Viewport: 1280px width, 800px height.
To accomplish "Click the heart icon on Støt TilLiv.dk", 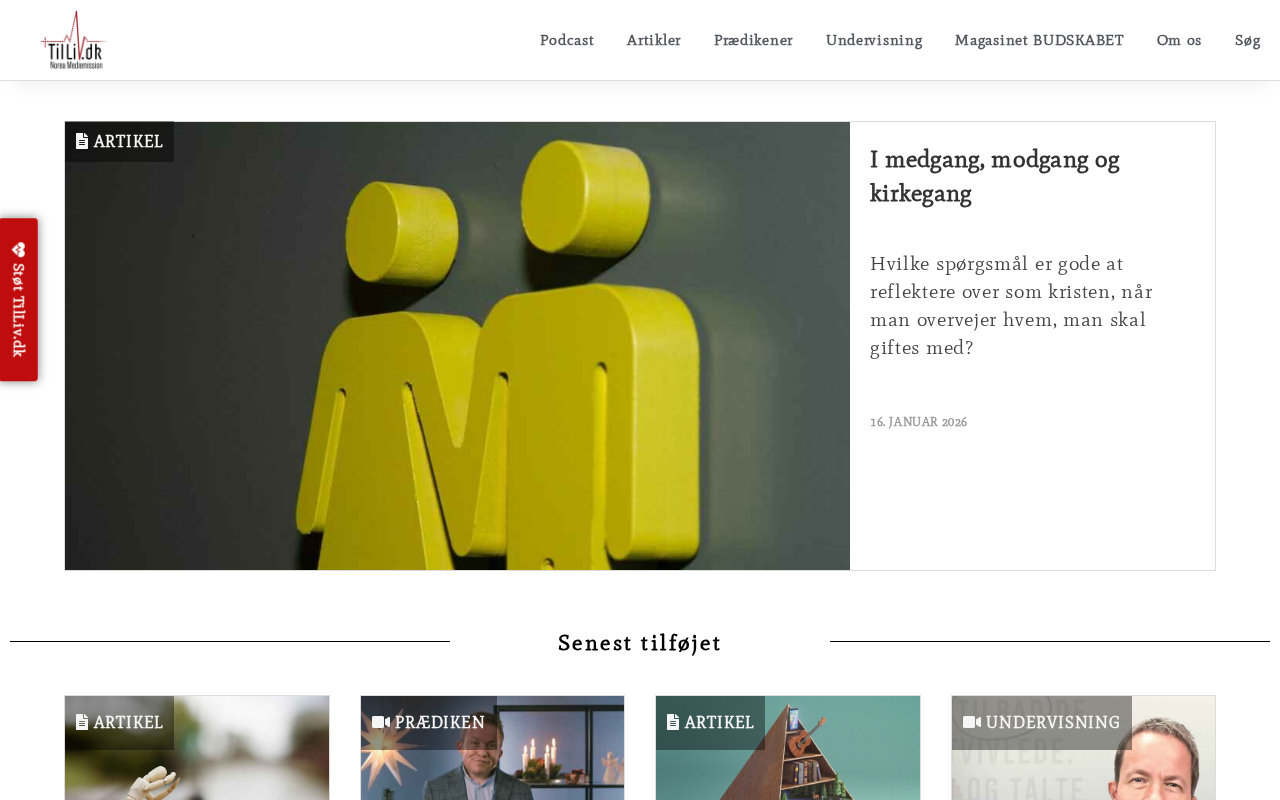I will (x=18, y=250).
